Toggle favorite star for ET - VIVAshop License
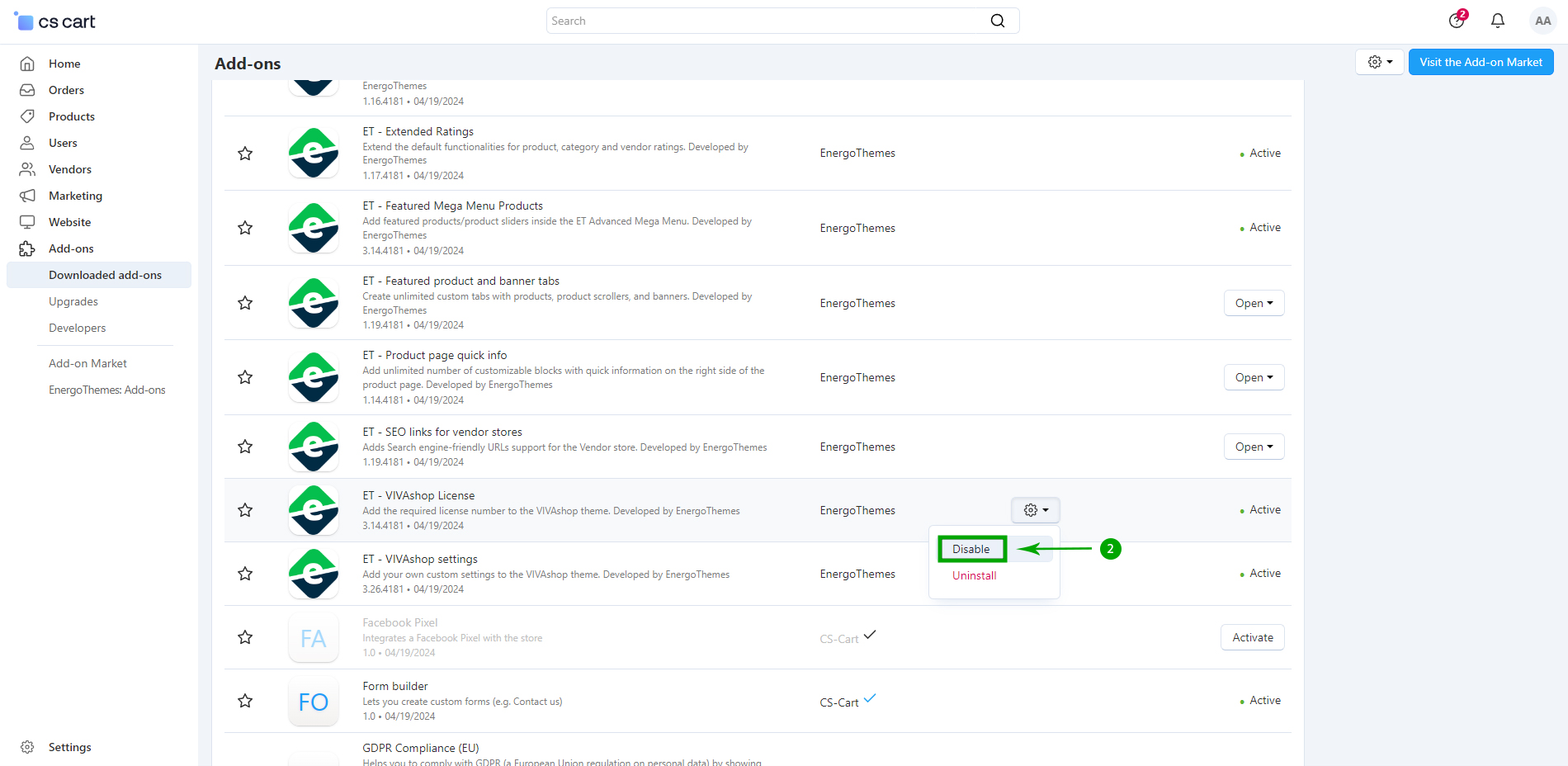Screen dimensions: 1568x766 click(x=245, y=510)
